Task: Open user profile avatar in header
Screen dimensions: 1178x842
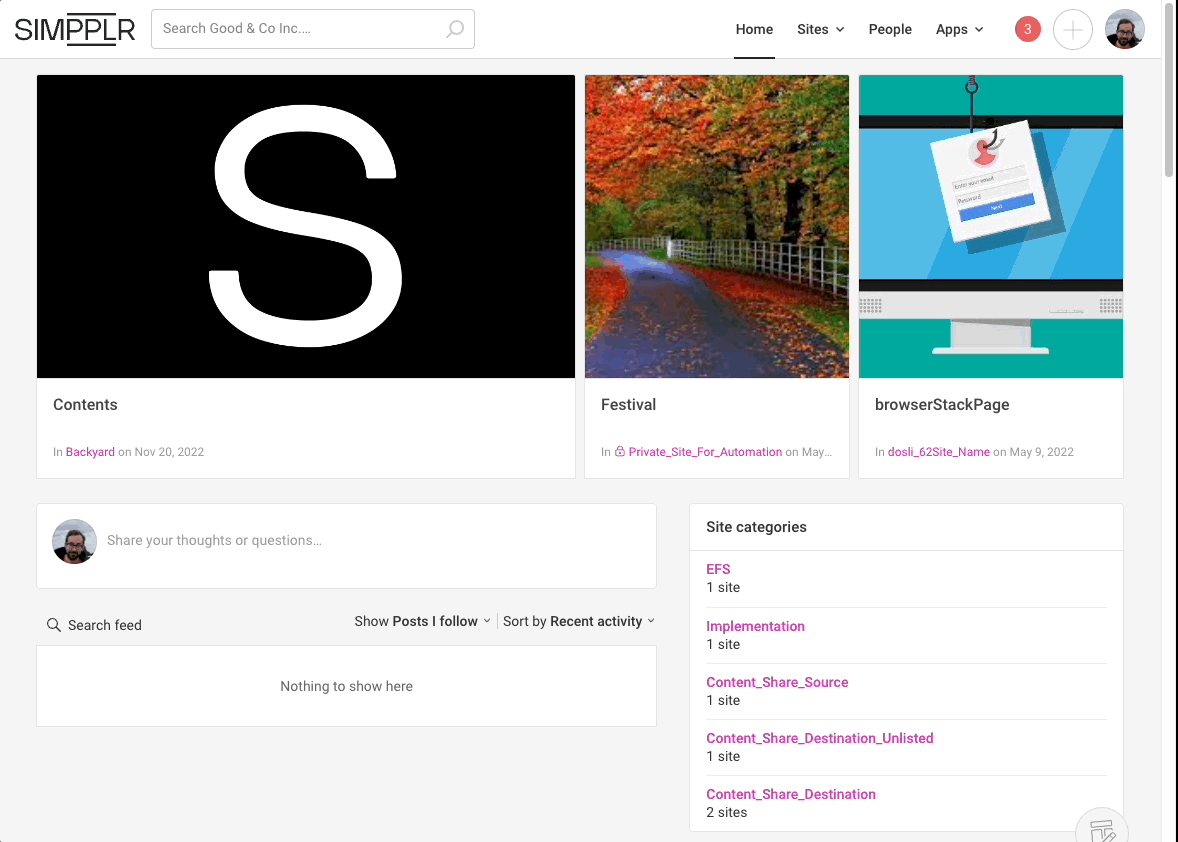Action: point(1124,30)
